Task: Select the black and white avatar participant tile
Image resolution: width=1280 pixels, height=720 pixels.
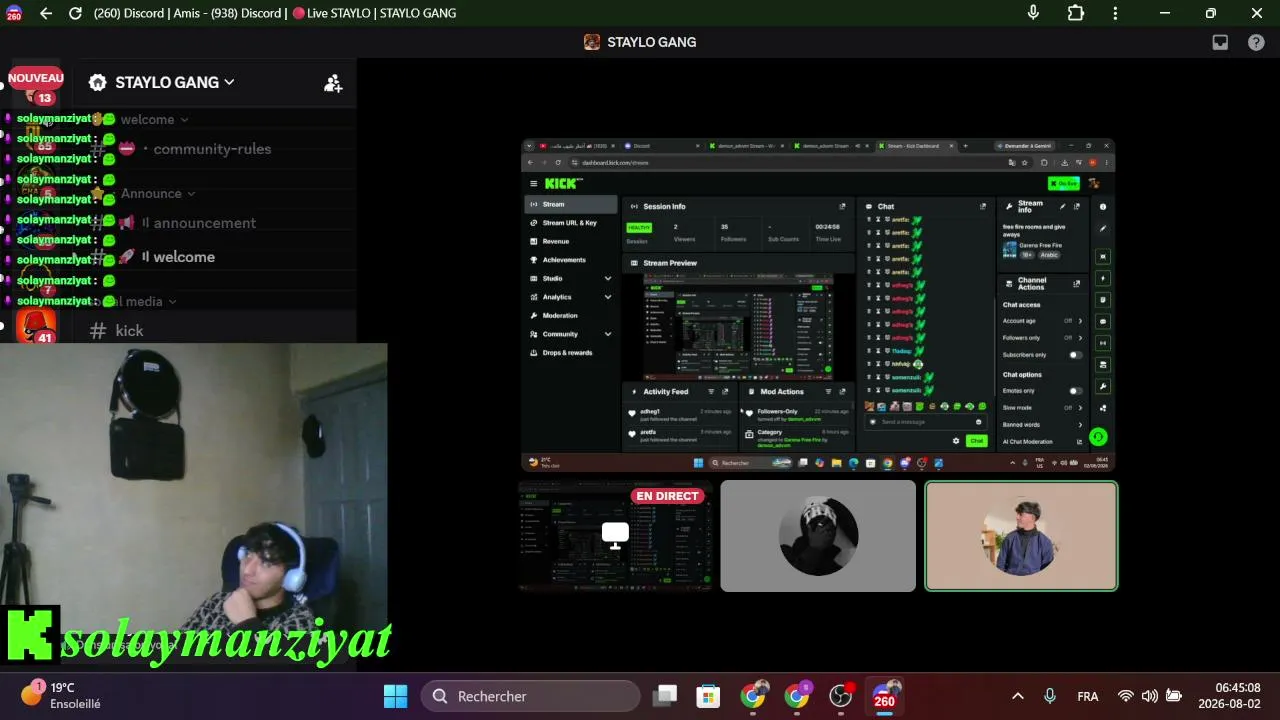Action: point(818,536)
